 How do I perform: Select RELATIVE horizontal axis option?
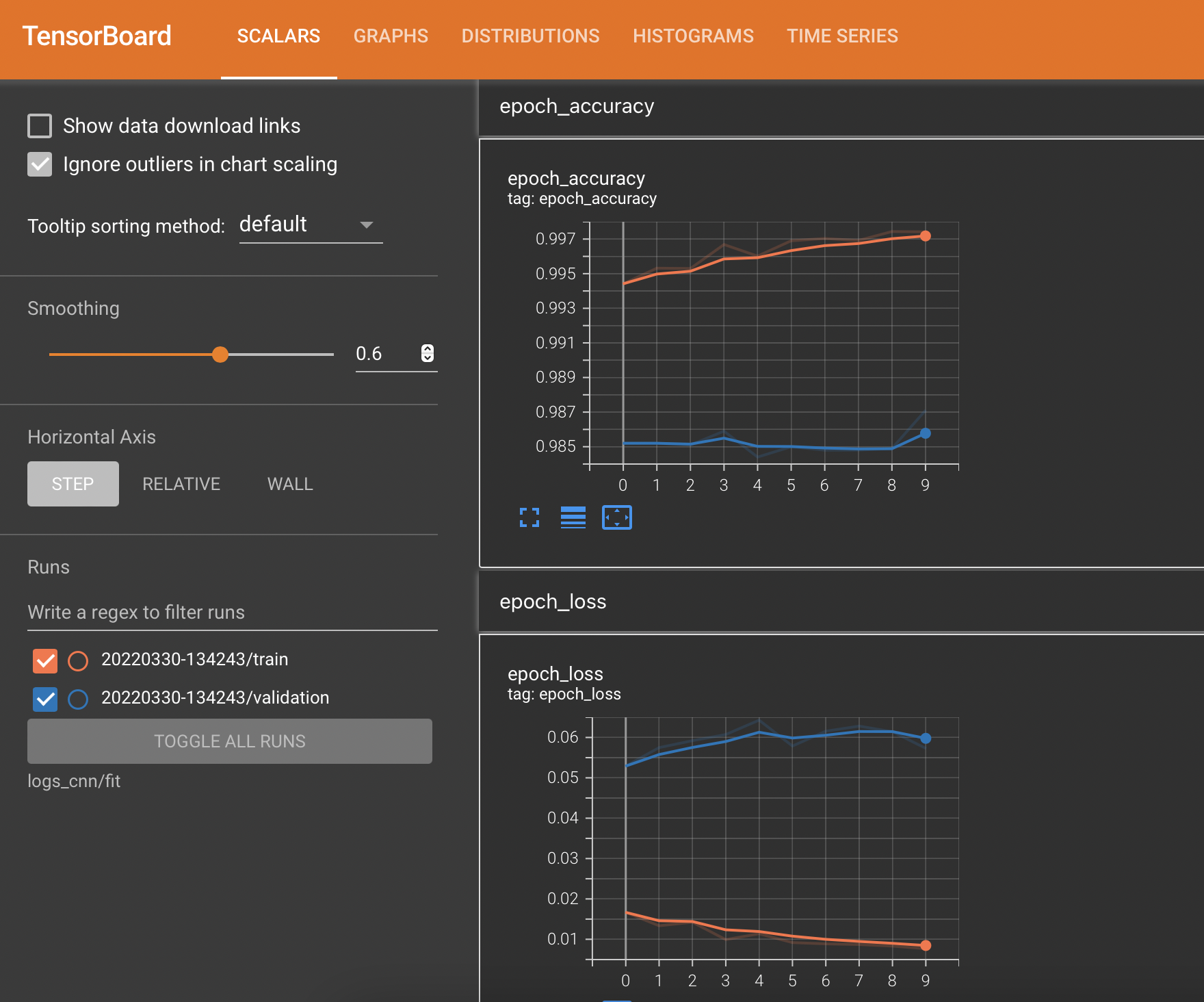[x=181, y=484]
